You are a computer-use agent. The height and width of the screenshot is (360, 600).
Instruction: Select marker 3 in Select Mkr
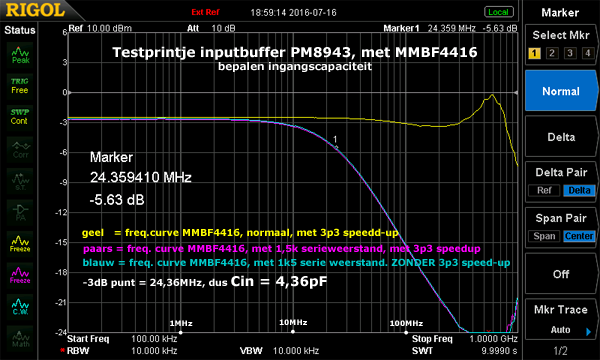click(x=570, y=53)
